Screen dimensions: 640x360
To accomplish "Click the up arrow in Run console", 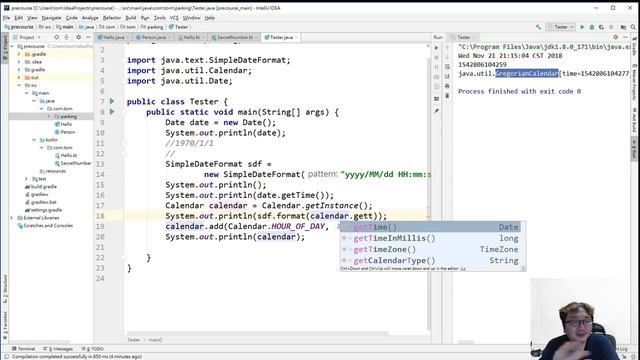I will [447, 48].
